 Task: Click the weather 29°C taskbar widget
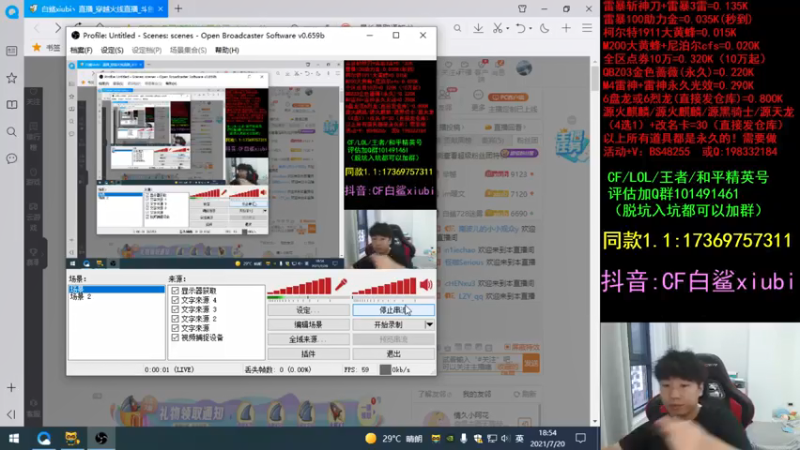pos(394,438)
